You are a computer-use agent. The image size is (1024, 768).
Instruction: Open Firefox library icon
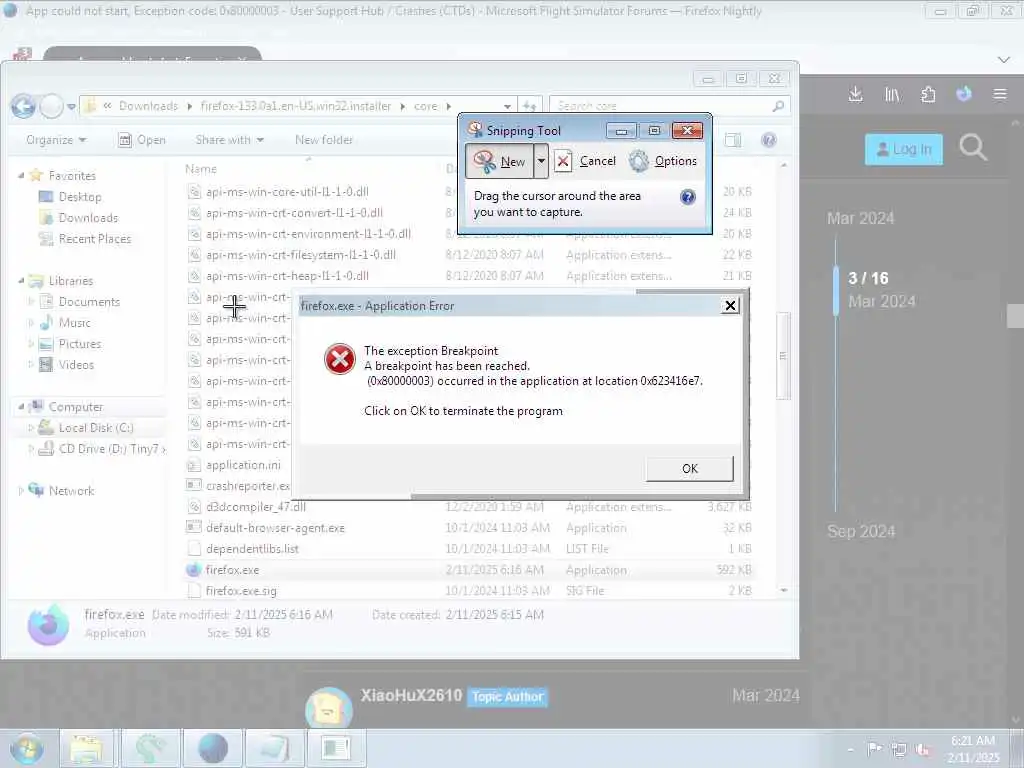click(x=892, y=95)
